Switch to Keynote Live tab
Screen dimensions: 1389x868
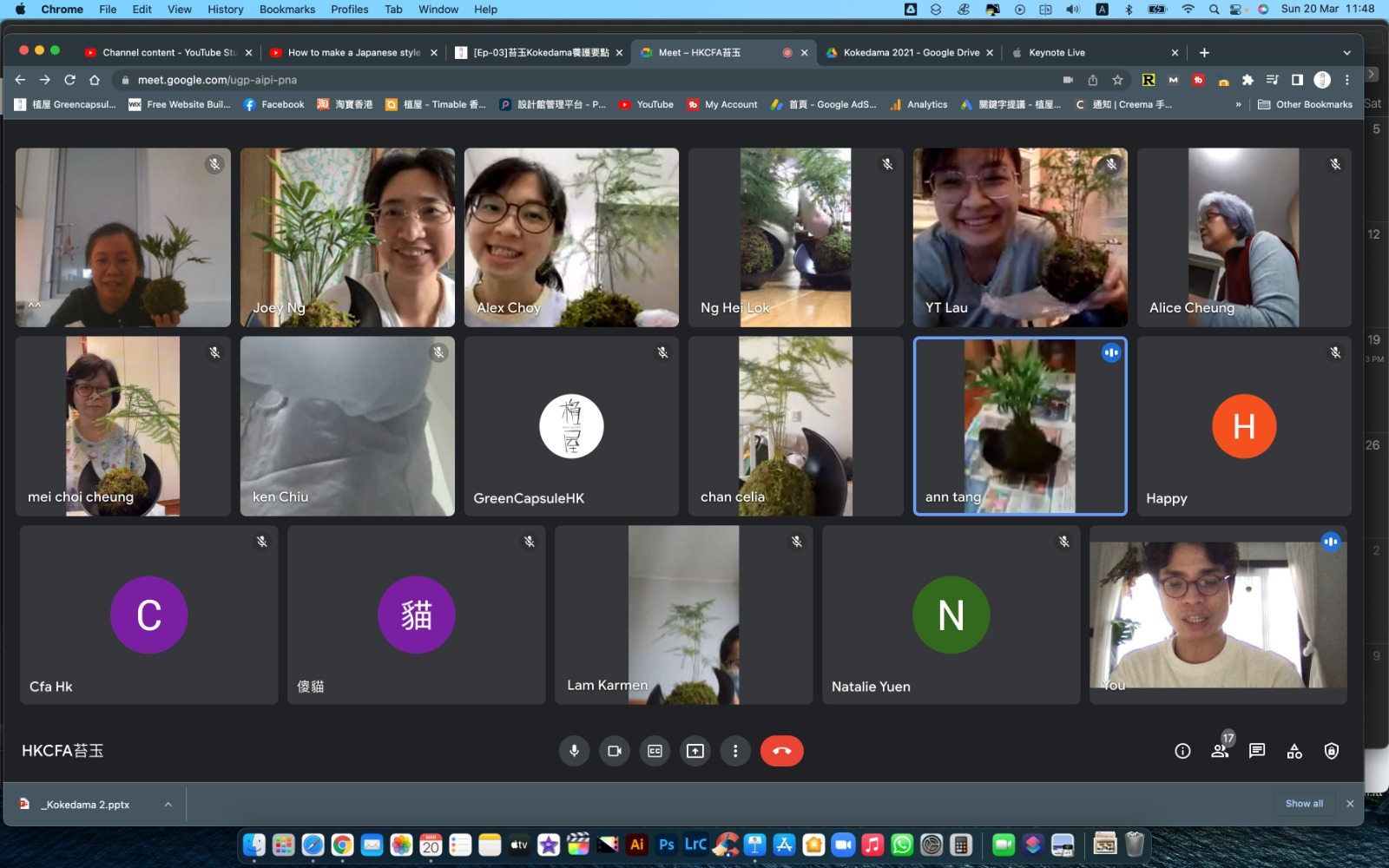click(x=1094, y=52)
